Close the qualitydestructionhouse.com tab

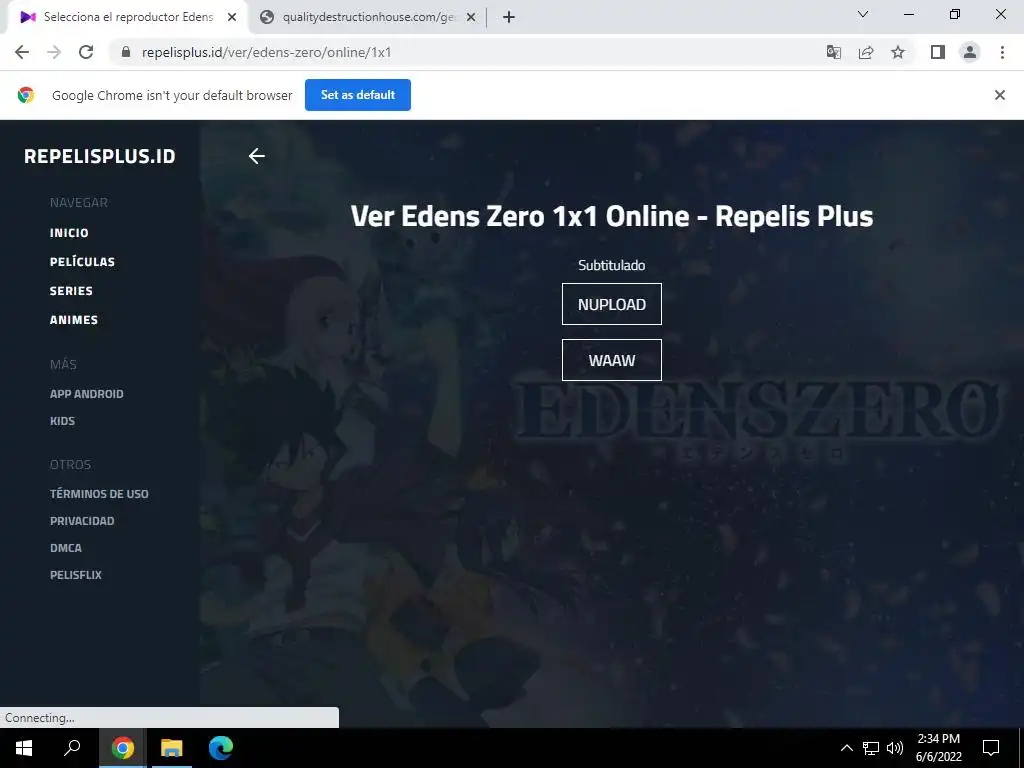point(471,18)
